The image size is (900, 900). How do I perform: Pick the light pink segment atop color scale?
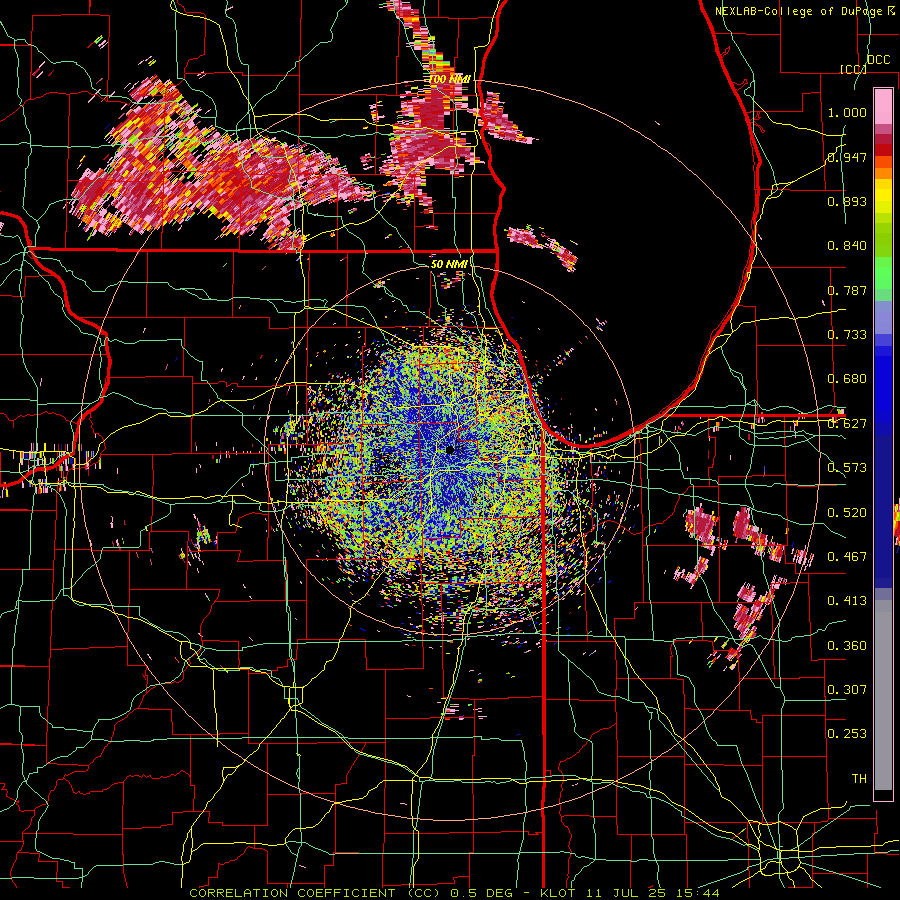click(883, 107)
